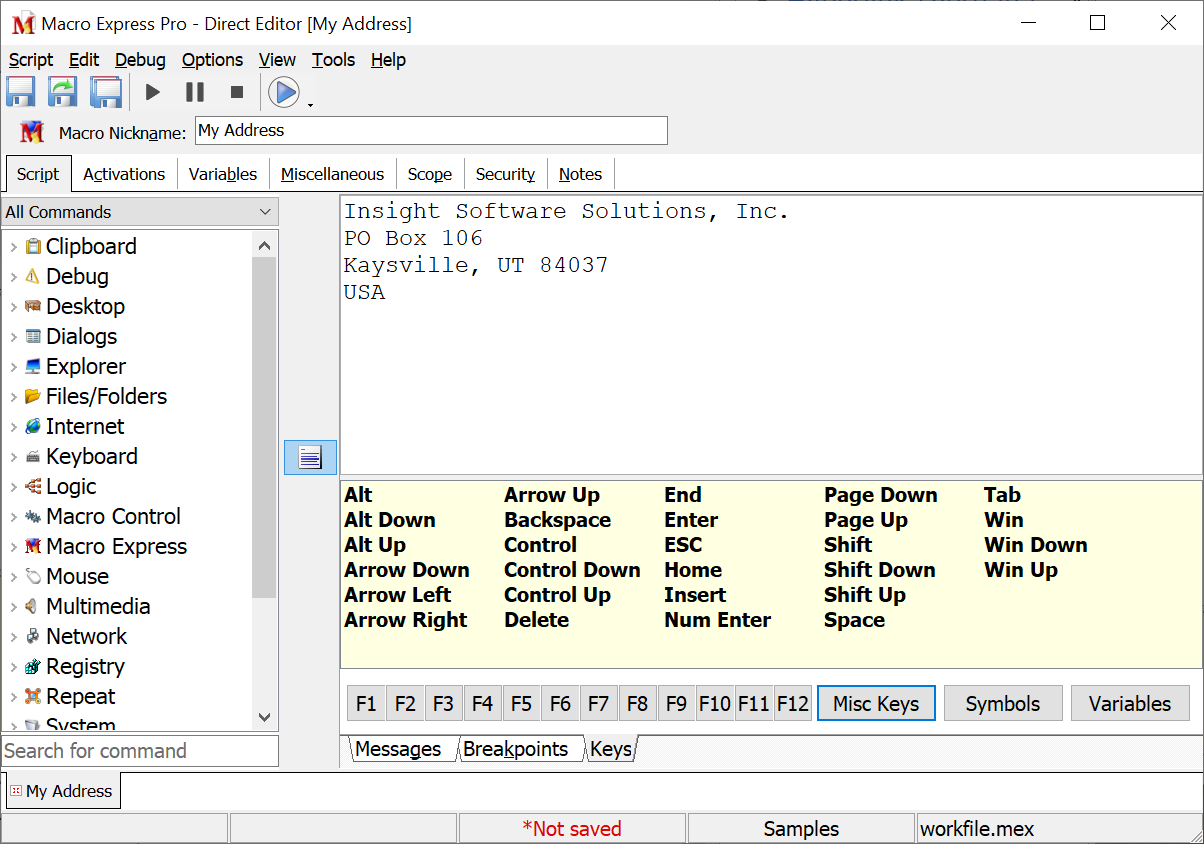The height and width of the screenshot is (844, 1204).
Task: Click the Macro Express icon beside Macro Nickname
Action: click(x=32, y=132)
